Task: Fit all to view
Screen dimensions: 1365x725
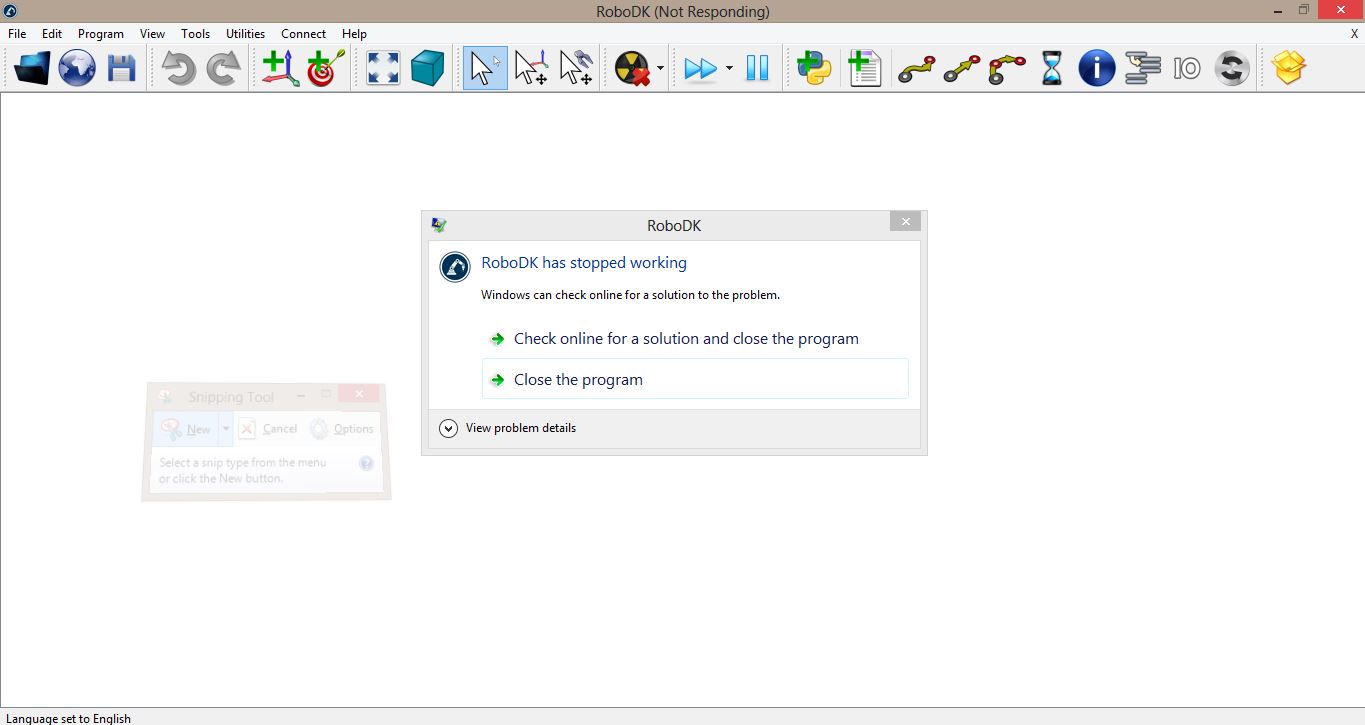Action: point(383,69)
